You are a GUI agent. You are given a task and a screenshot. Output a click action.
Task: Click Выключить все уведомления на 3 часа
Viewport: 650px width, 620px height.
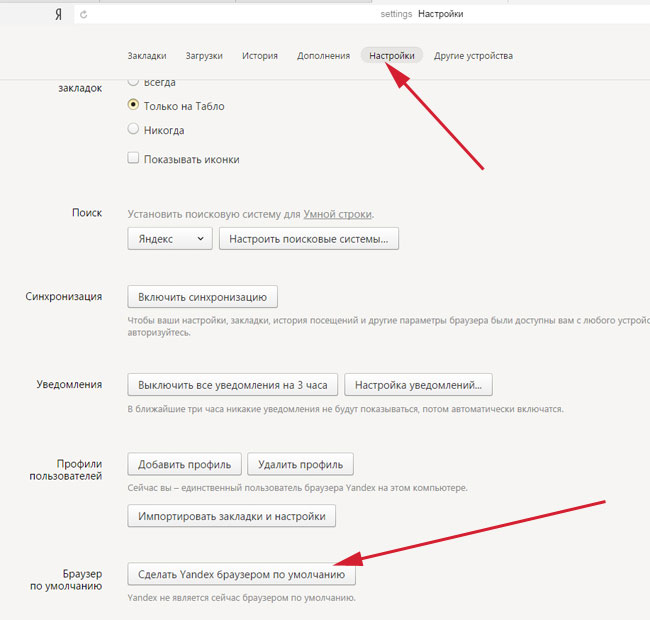232,385
